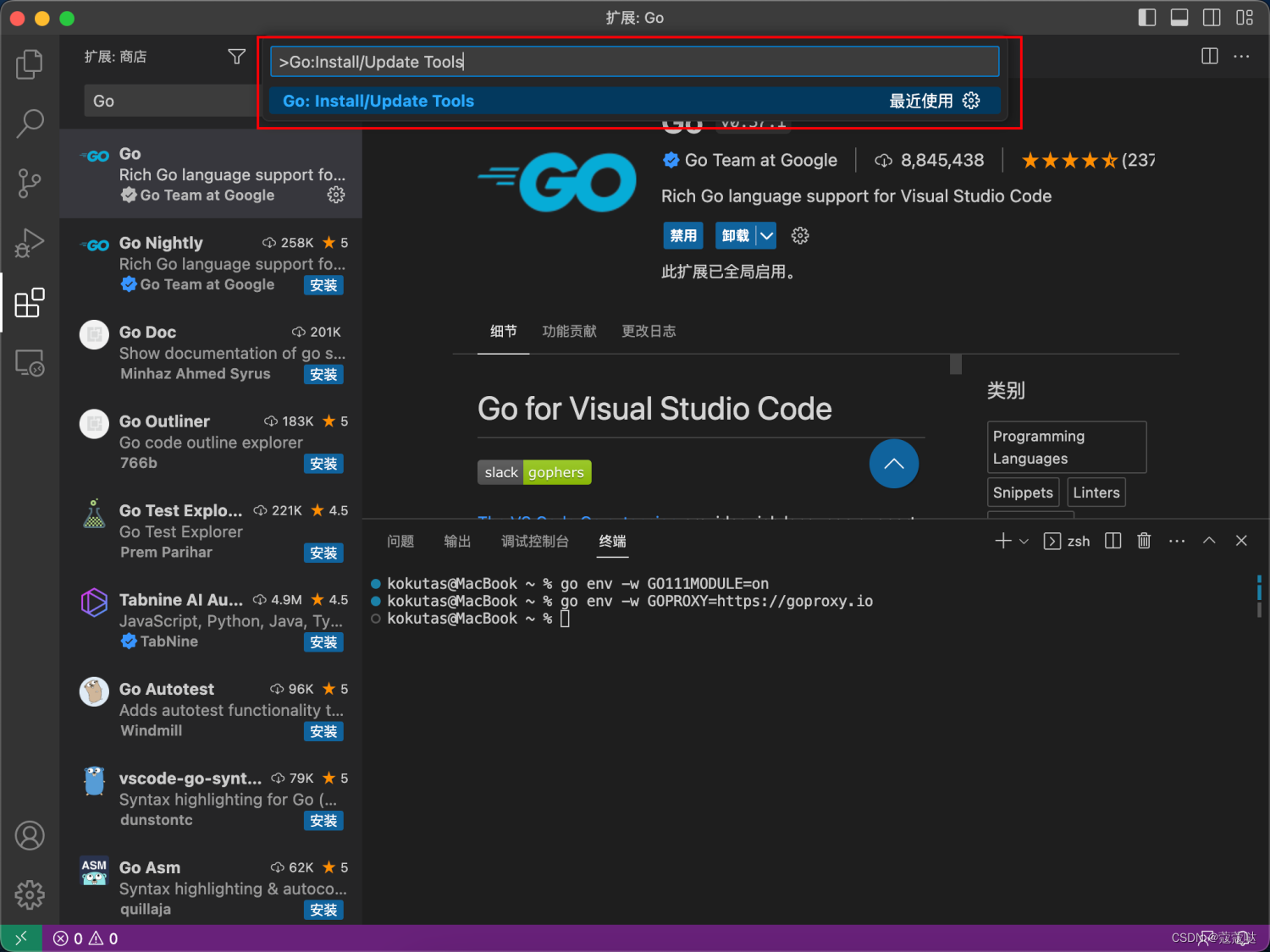Click the 禁用 button
This screenshot has width=1270, height=952.
[x=683, y=236]
